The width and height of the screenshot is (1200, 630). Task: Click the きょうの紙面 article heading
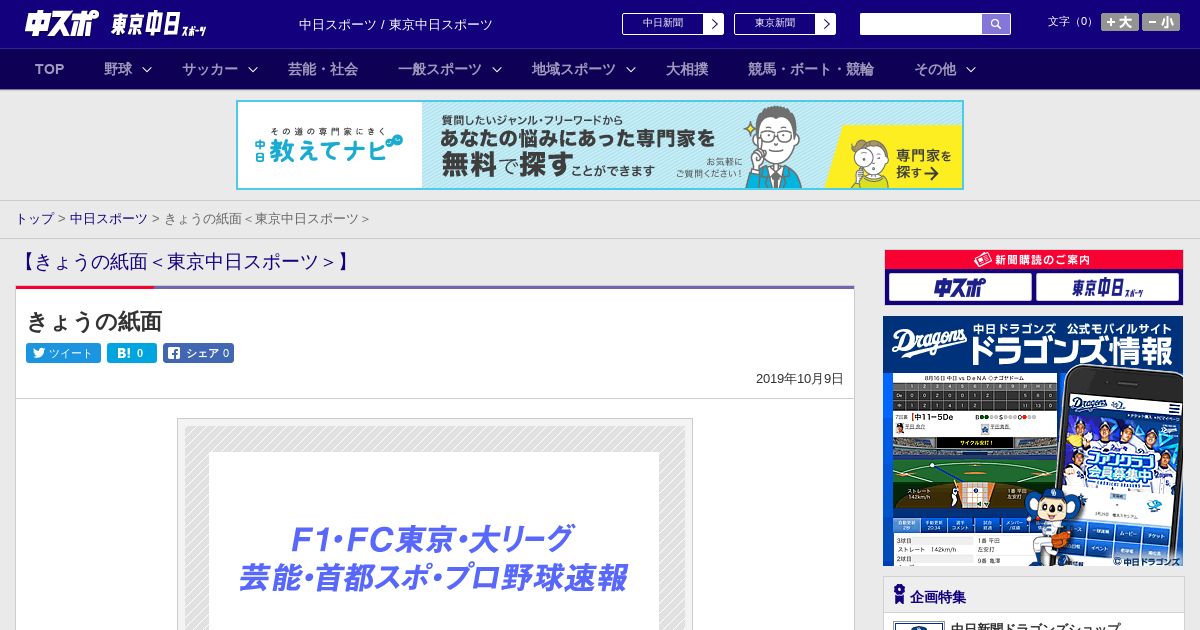click(x=94, y=321)
